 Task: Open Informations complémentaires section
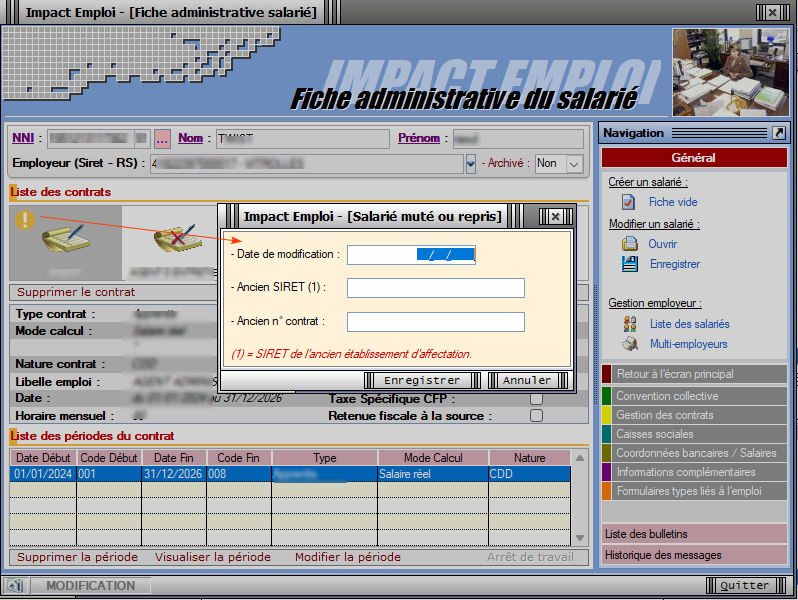click(x=694, y=472)
